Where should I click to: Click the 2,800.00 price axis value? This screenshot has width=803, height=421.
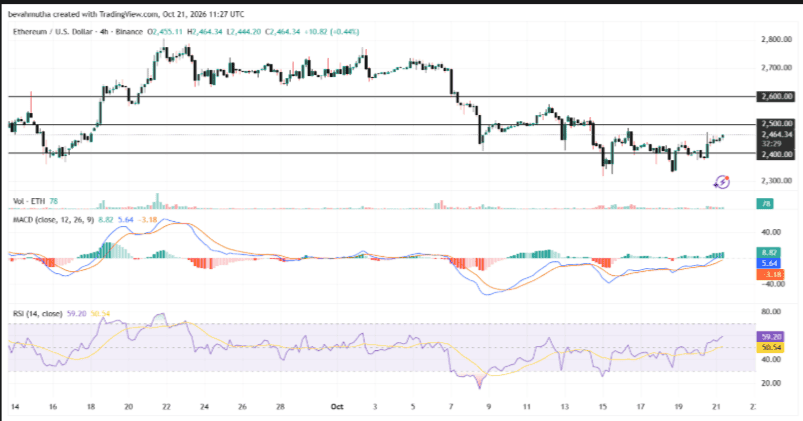(x=776, y=39)
